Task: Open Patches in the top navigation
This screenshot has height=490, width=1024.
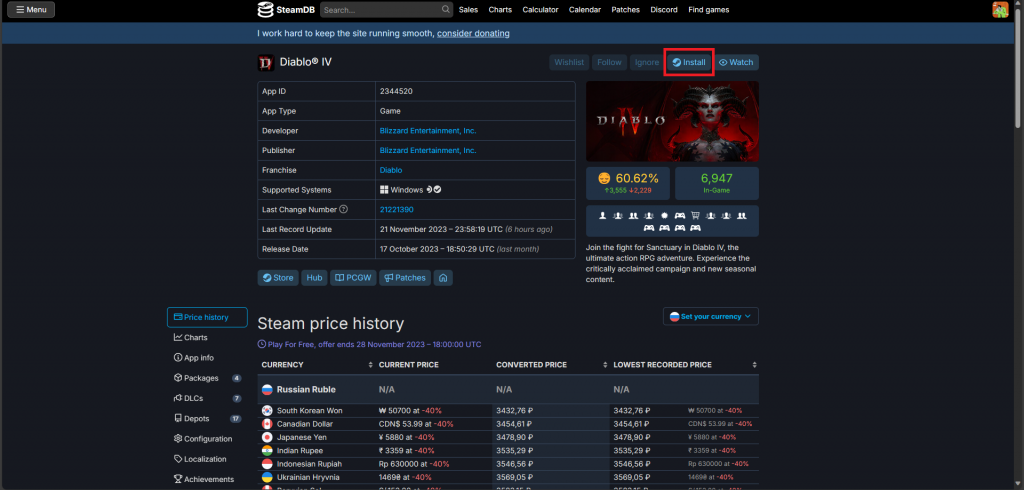Action: tap(626, 10)
